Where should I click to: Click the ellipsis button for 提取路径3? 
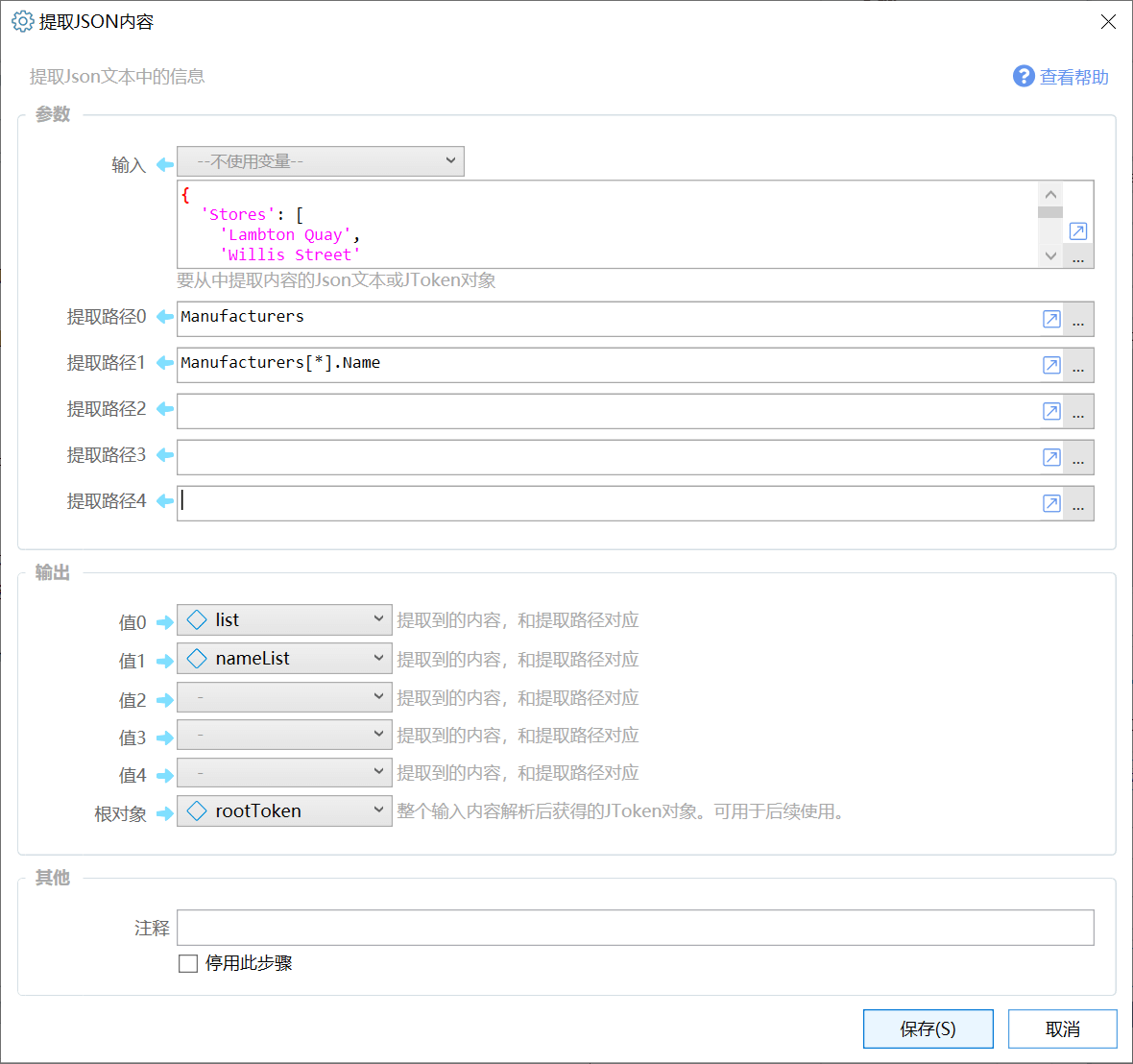(x=1077, y=457)
